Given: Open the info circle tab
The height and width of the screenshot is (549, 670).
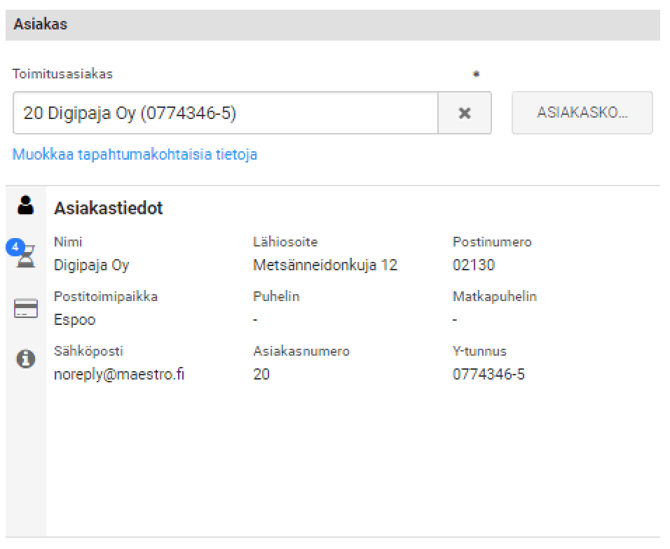Looking at the screenshot, I should click(x=26, y=358).
